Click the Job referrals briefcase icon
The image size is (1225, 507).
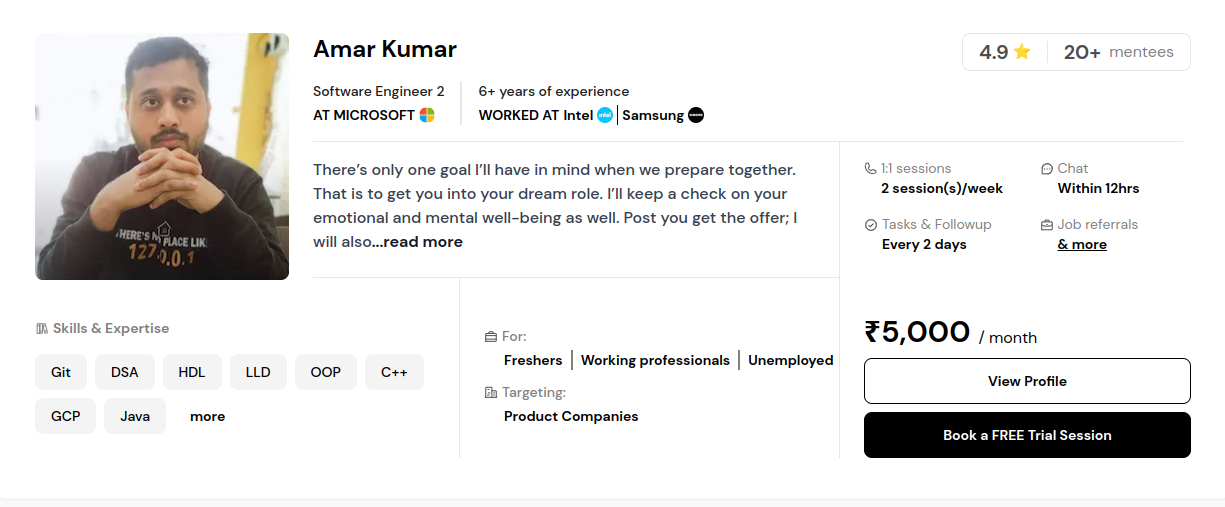click(1047, 224)
